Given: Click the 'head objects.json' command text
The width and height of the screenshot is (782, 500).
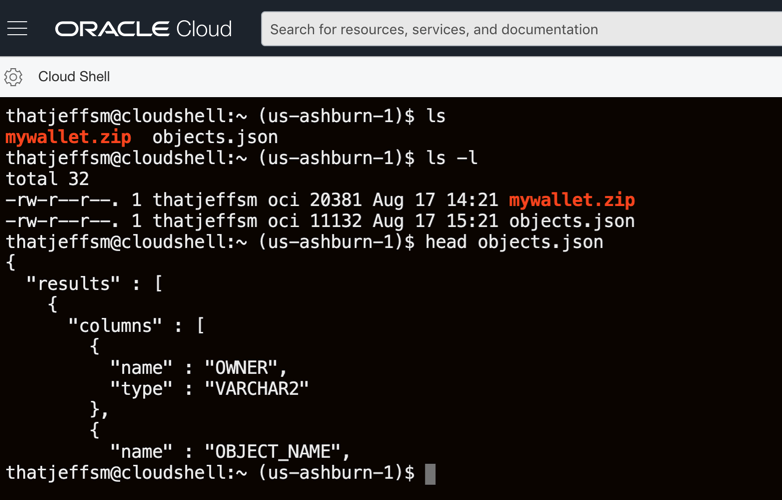Looking at the screenshot, I should pos(514,242).
